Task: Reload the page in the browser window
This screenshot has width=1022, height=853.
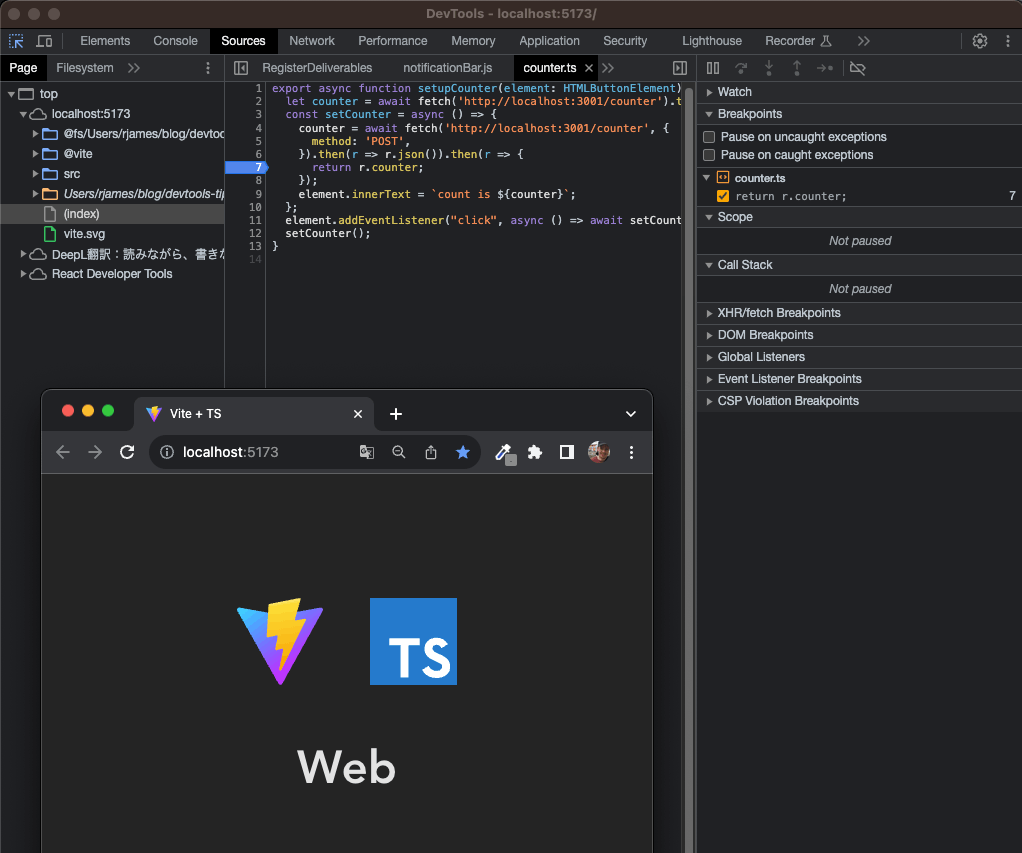Action: pos(127,452)
